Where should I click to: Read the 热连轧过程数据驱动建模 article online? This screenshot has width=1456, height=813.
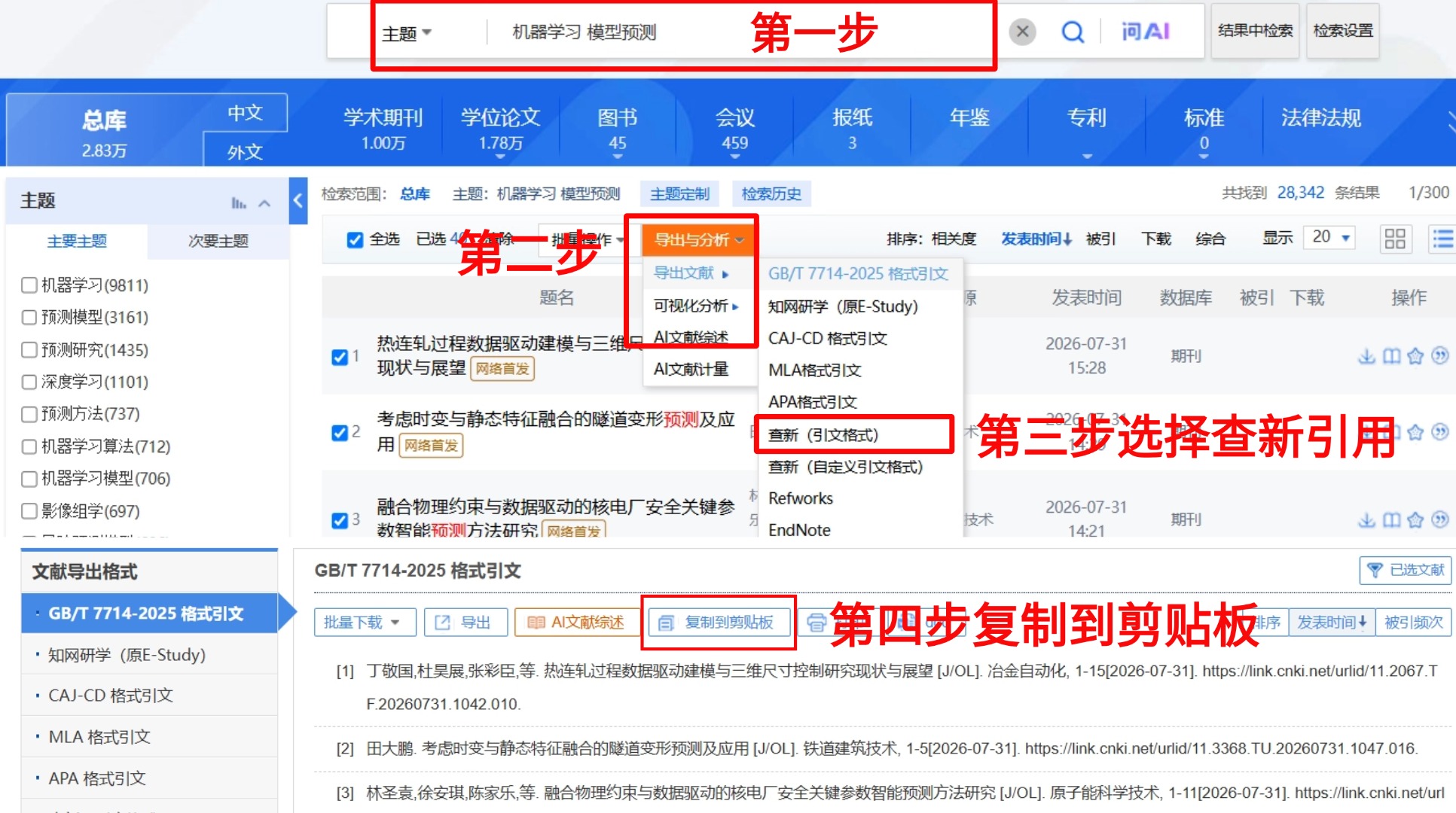pos(1391,356)
